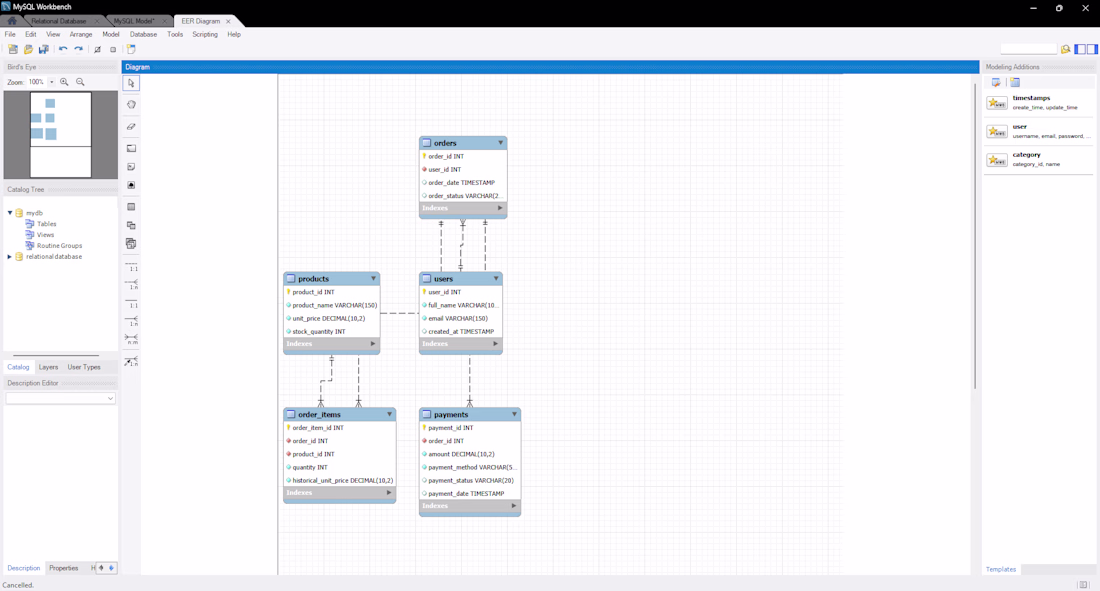Toggle the left sidebar visibility
Image resolution: width=1100 pixels, height=591 pixels.
1081,49
